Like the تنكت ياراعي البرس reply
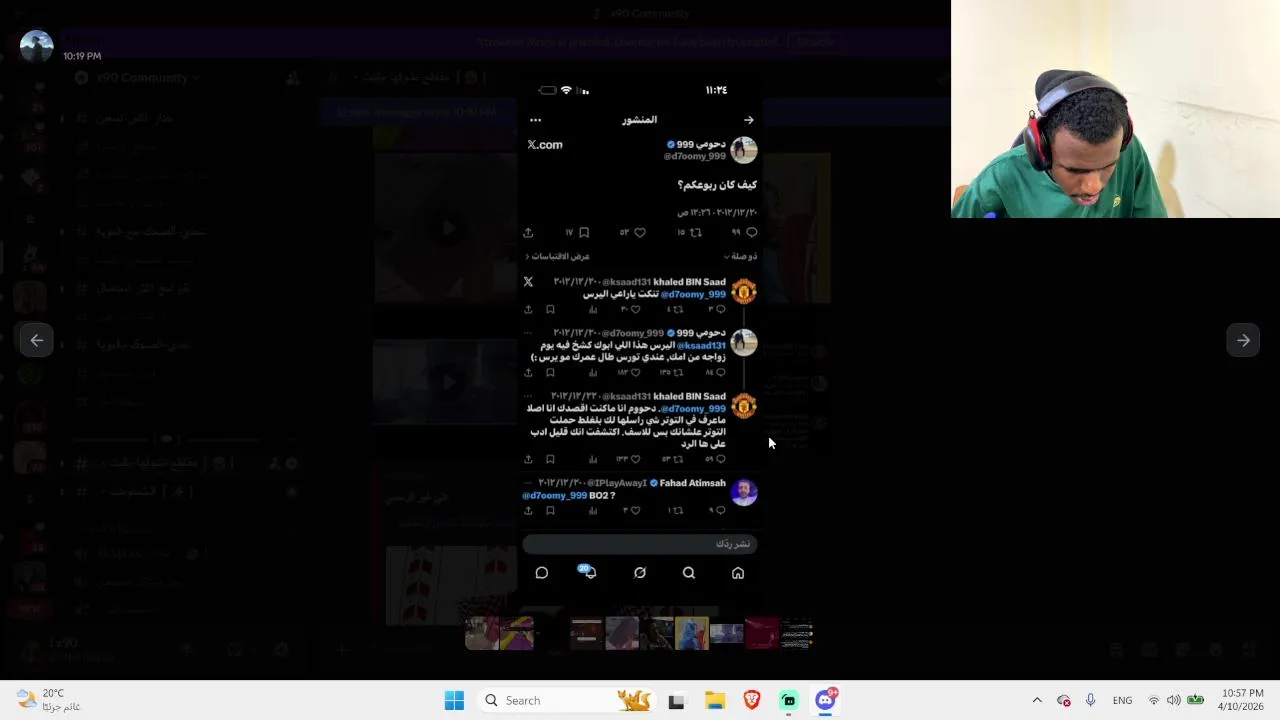This screenshot has height=720, width=1280. click(635, 310)
